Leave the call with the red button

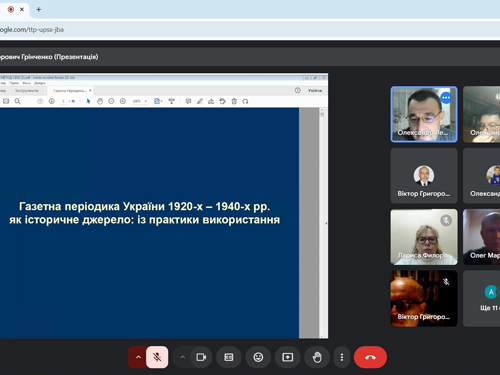pyautogui.click(x=370, y=357)
